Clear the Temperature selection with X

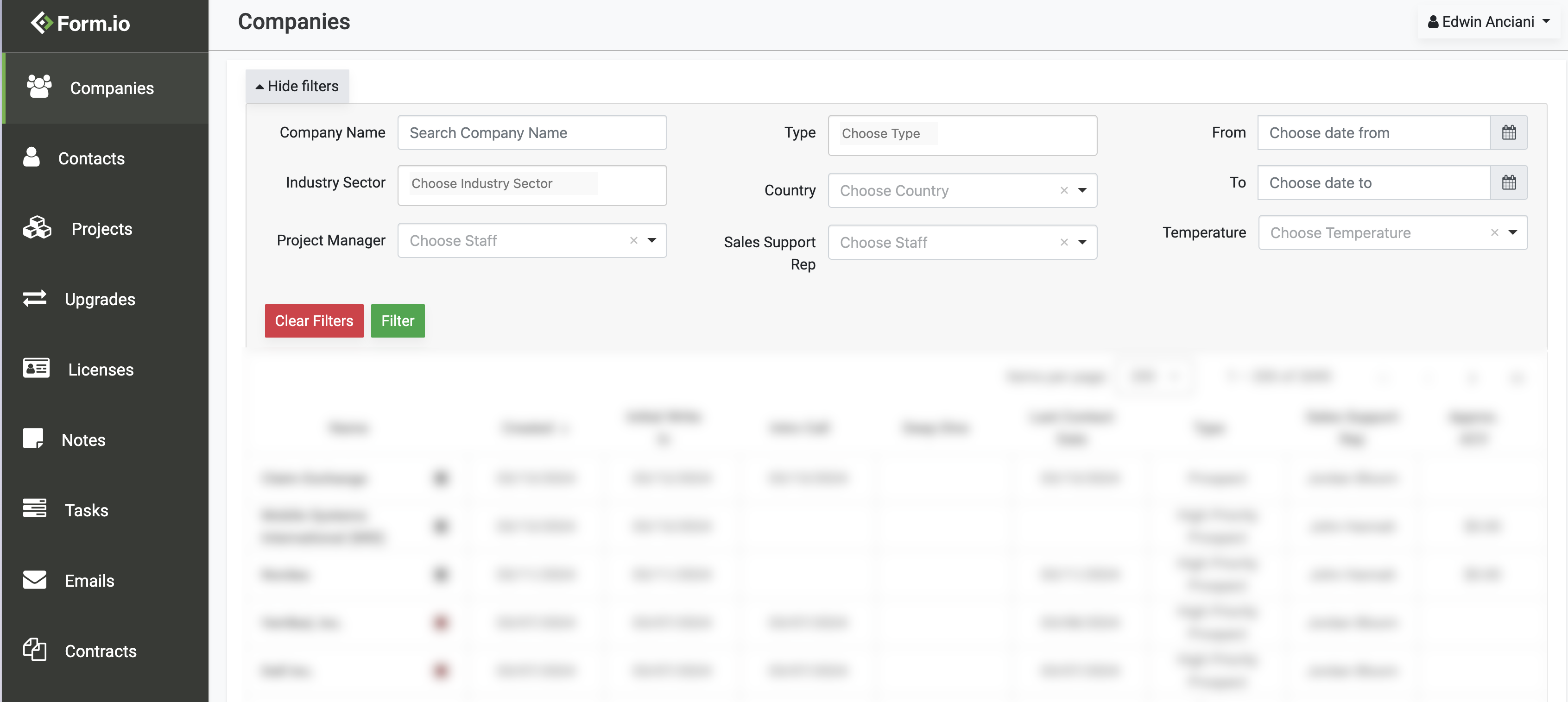click(x=1494, y=232)
